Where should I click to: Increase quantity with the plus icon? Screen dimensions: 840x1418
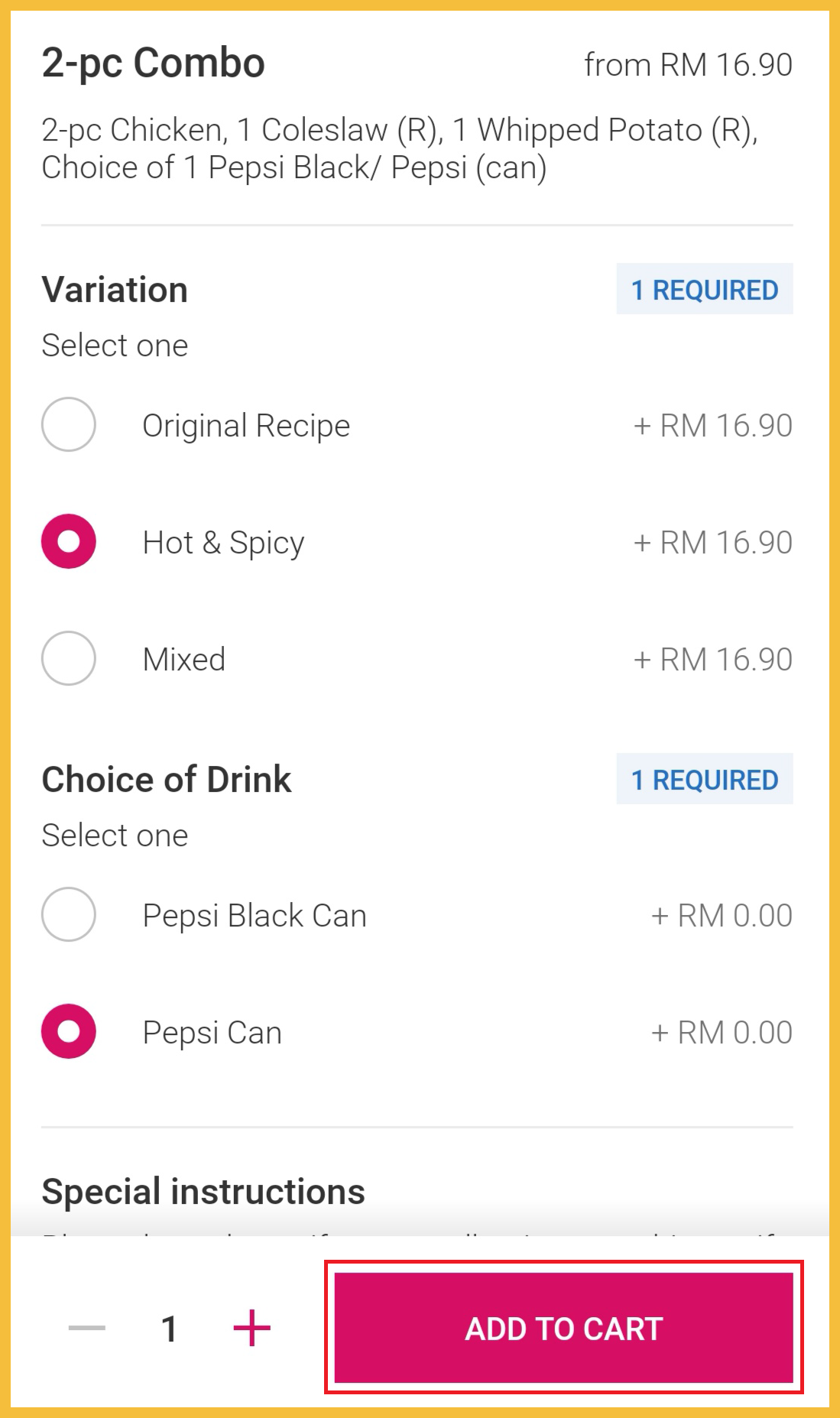click(251, 1328)
